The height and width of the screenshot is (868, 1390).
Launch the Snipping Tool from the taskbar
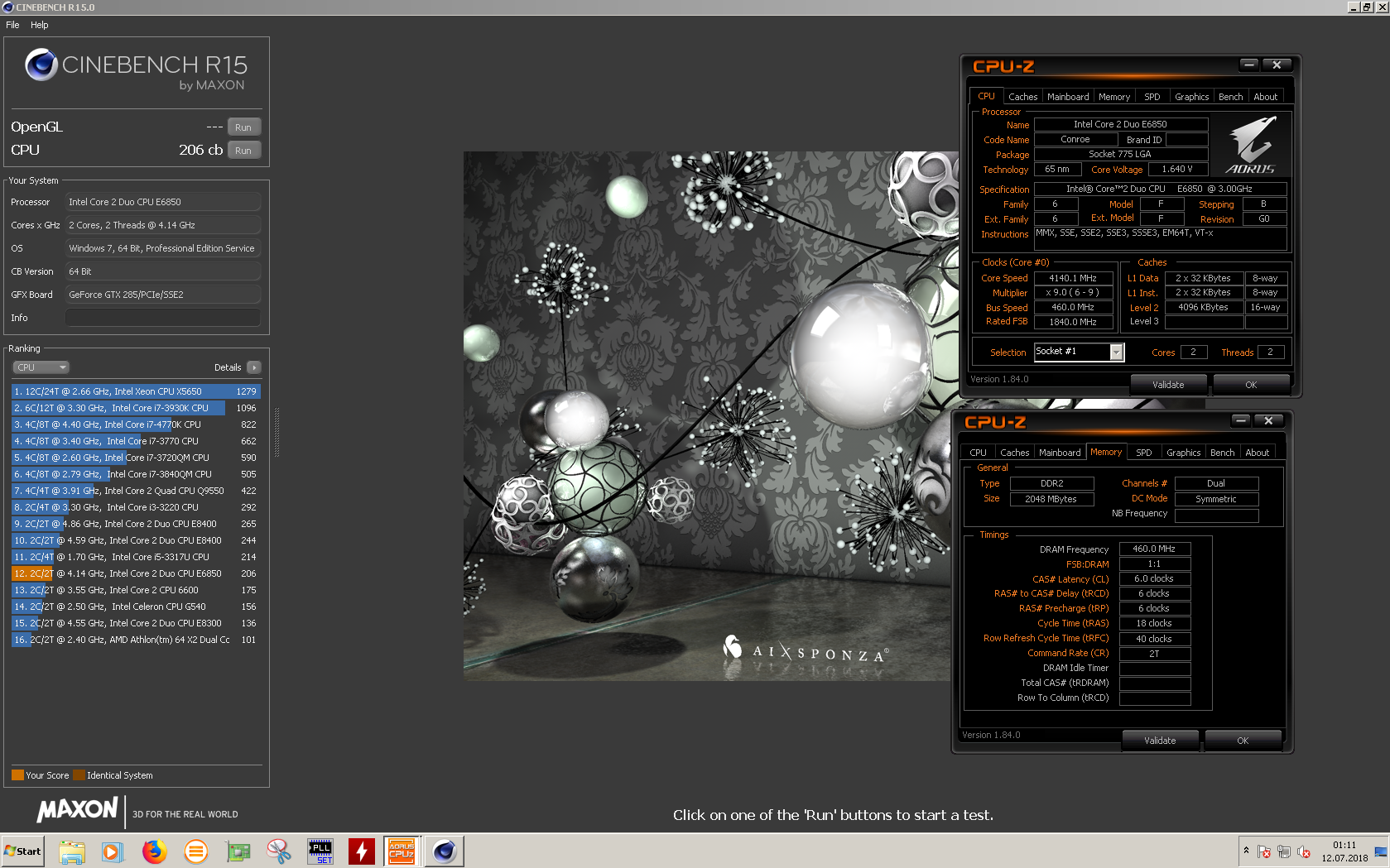pos(279,851)
